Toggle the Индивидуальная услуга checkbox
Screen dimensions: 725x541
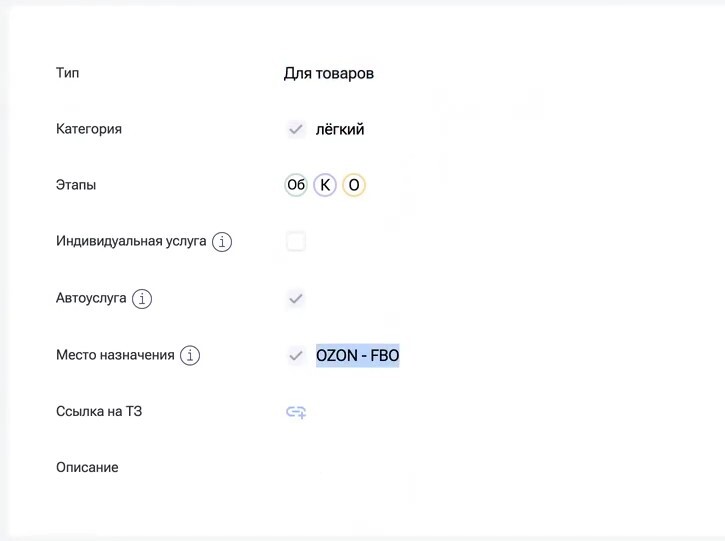(296, 241)
